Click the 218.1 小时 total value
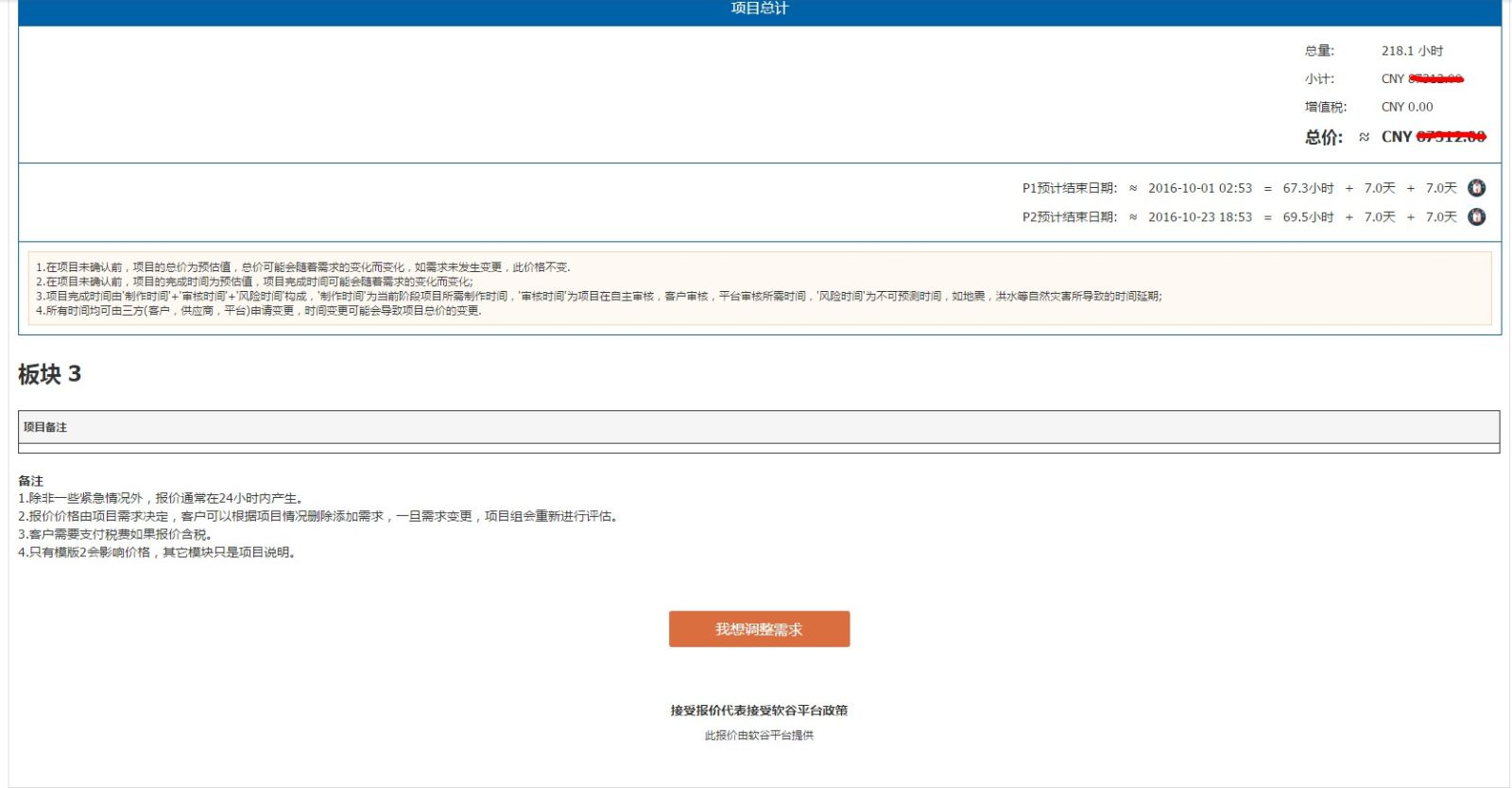The width and height of the screenshot is (1512, 788). (x=1412, y=51)
